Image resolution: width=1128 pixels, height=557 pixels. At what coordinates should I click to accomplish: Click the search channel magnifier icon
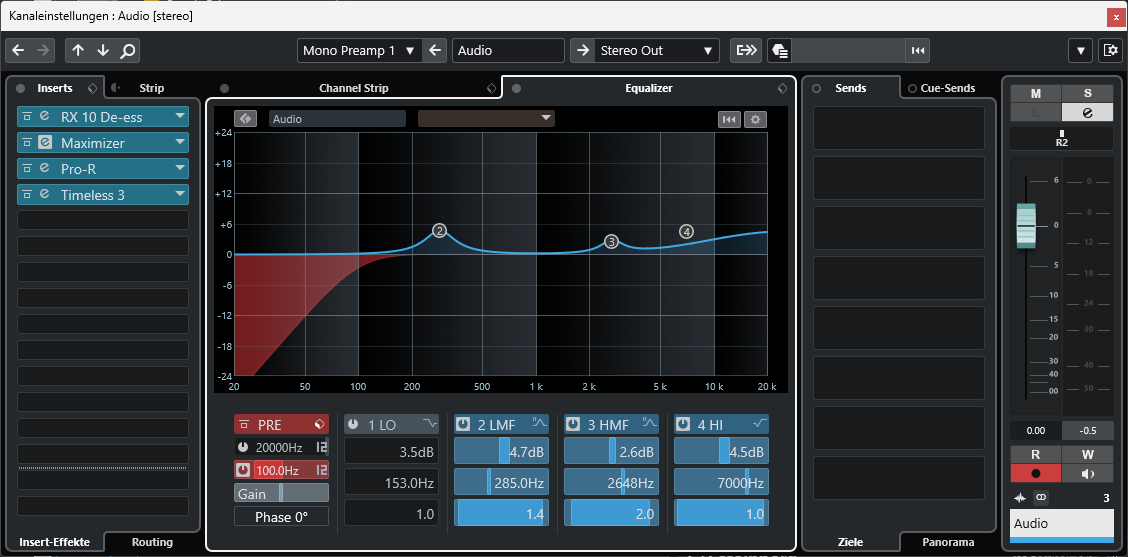click(128, 51)
